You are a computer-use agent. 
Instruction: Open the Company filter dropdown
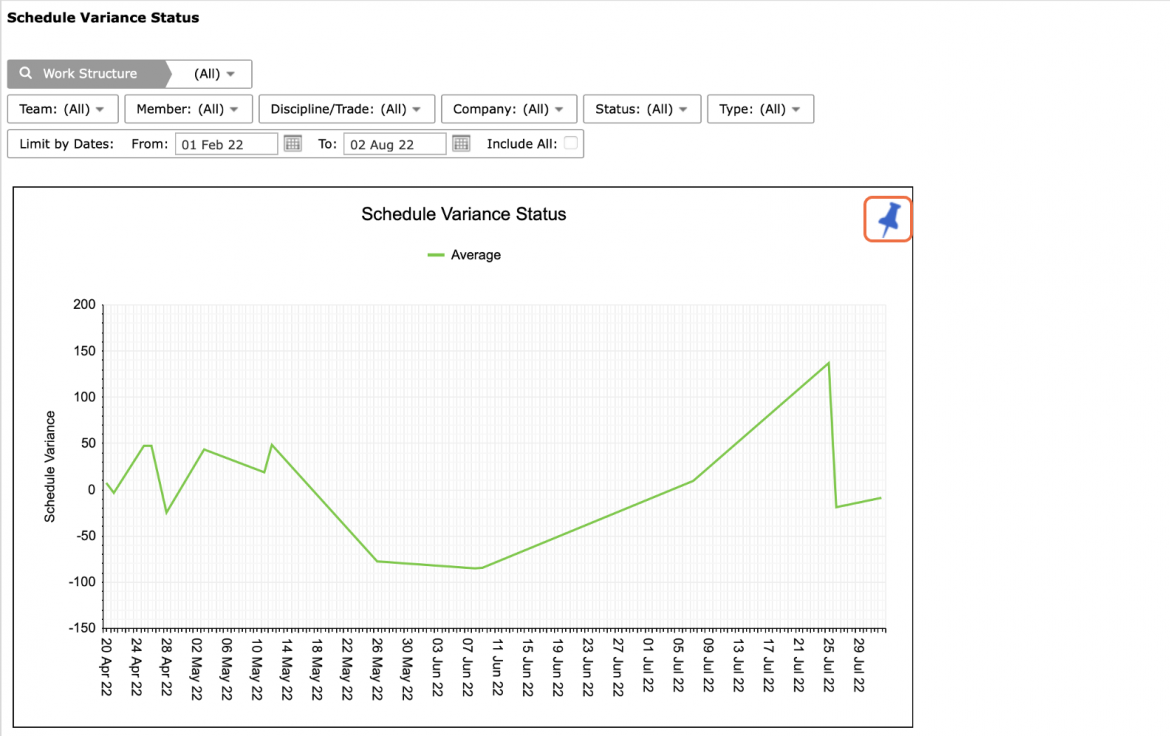509,109
